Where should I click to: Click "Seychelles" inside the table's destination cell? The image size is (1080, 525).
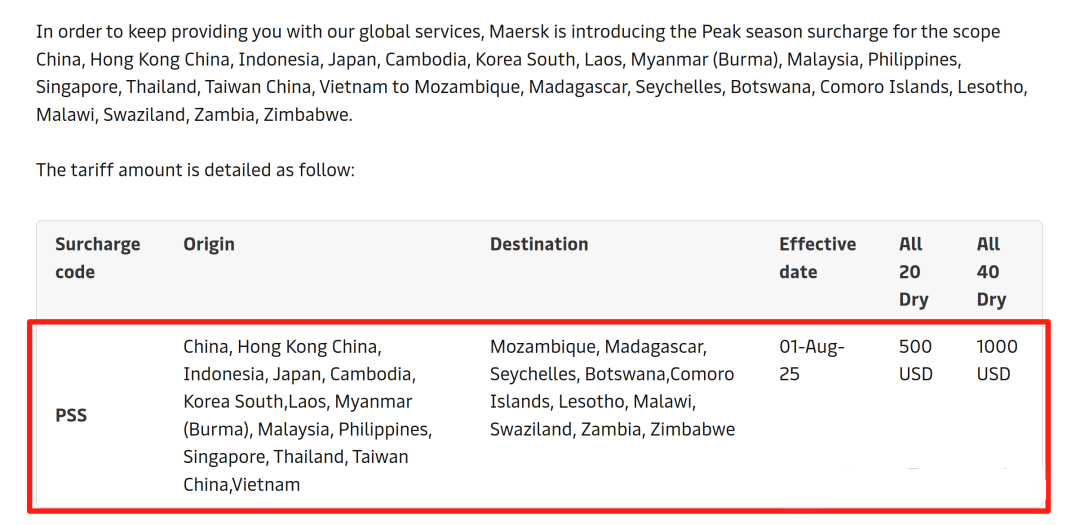[534, 375]
